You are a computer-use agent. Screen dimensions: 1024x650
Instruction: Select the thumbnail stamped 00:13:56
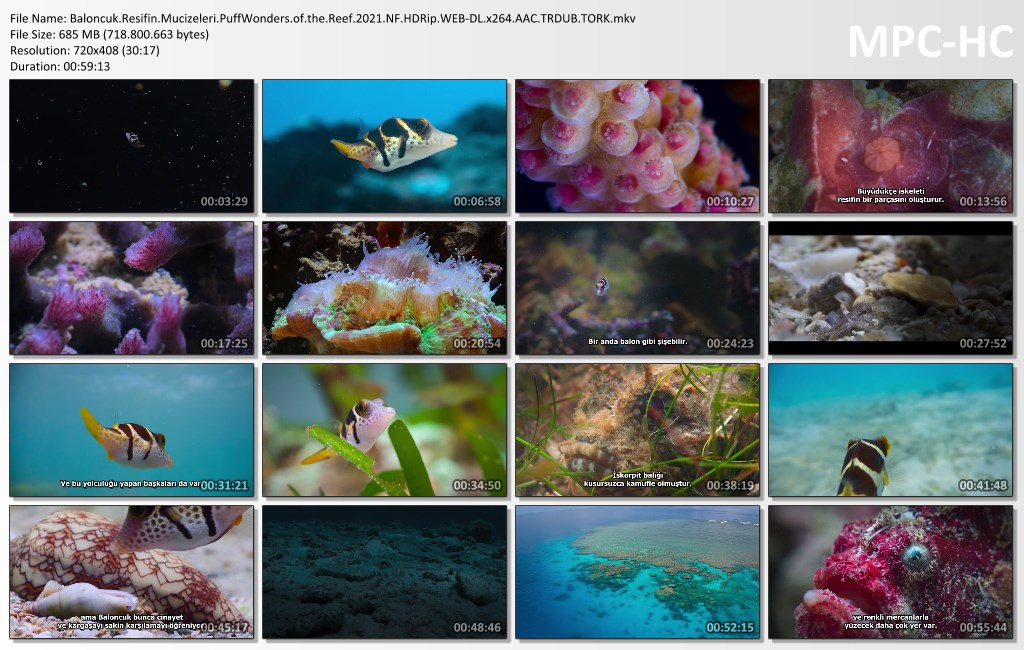[x=890, y=146]
